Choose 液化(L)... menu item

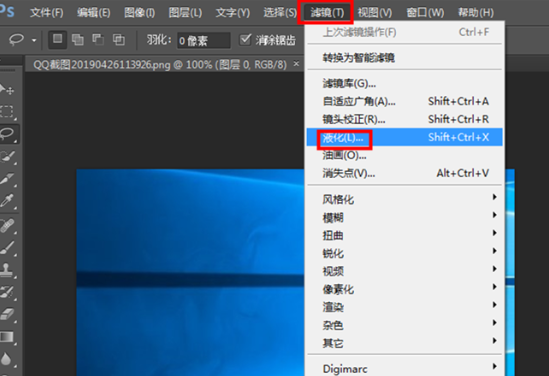pyautogui.click(x=404, y=137)
